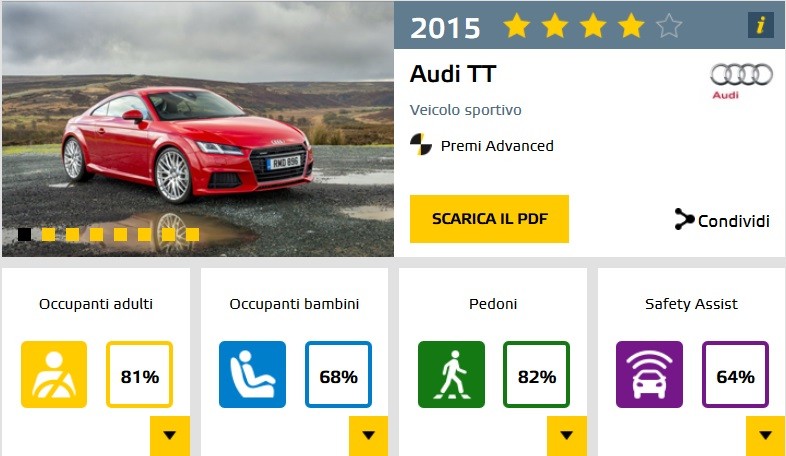Expand the Occupanti adulti details arrow
786x456 pixels.
click(x=170, y=435)
